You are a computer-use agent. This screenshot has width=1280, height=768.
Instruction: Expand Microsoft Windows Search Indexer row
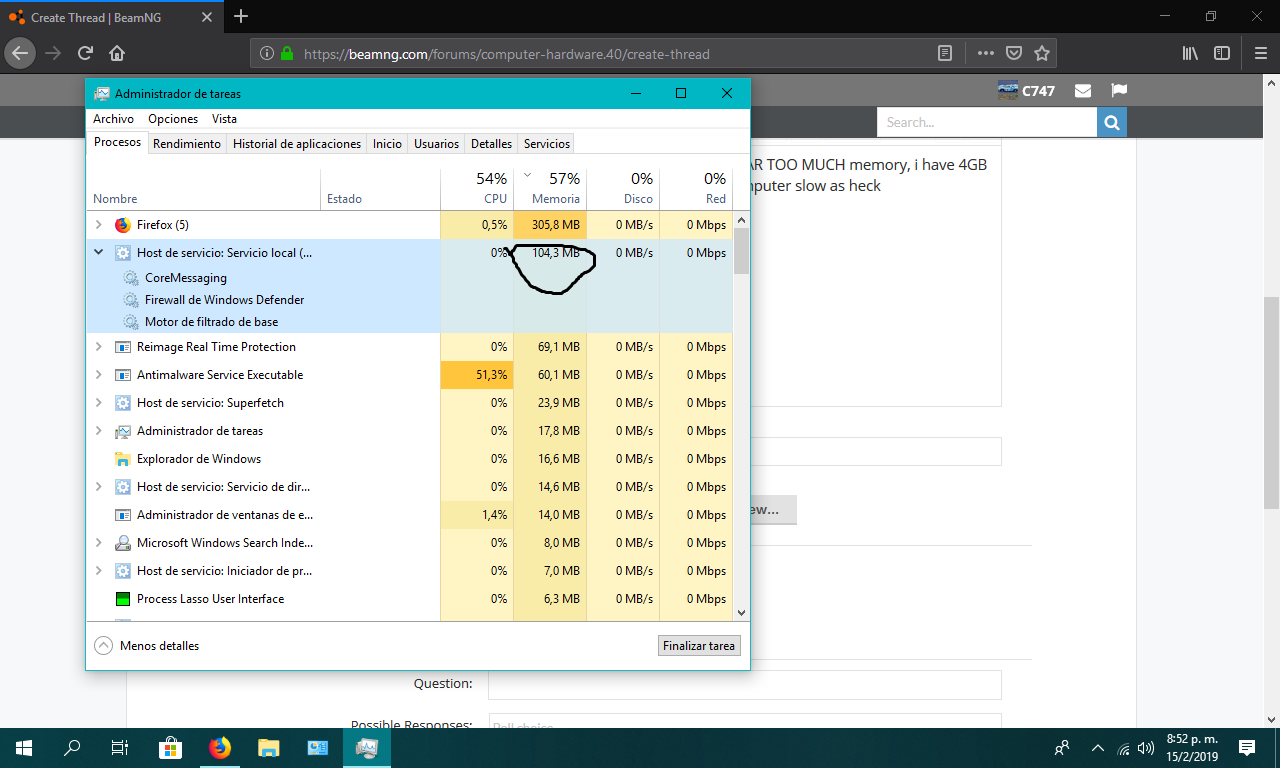[x=98, y=543]
